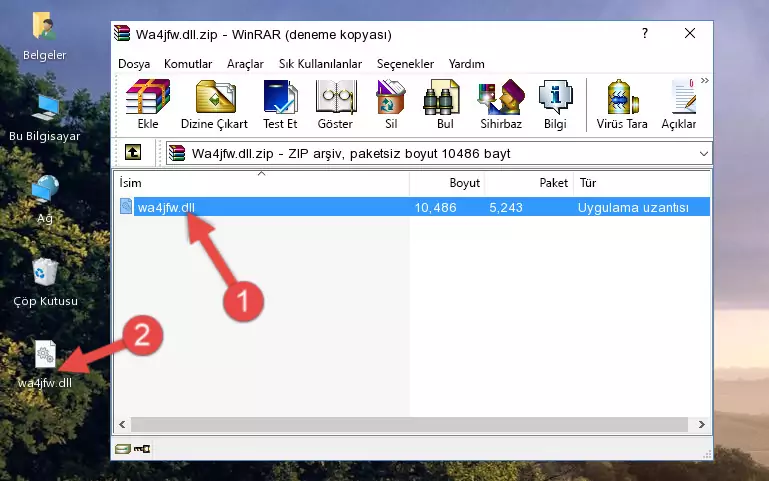The width and height of the screenshot is (769, 481).
Task: Click the help question mark button
Action: [645, 33]
